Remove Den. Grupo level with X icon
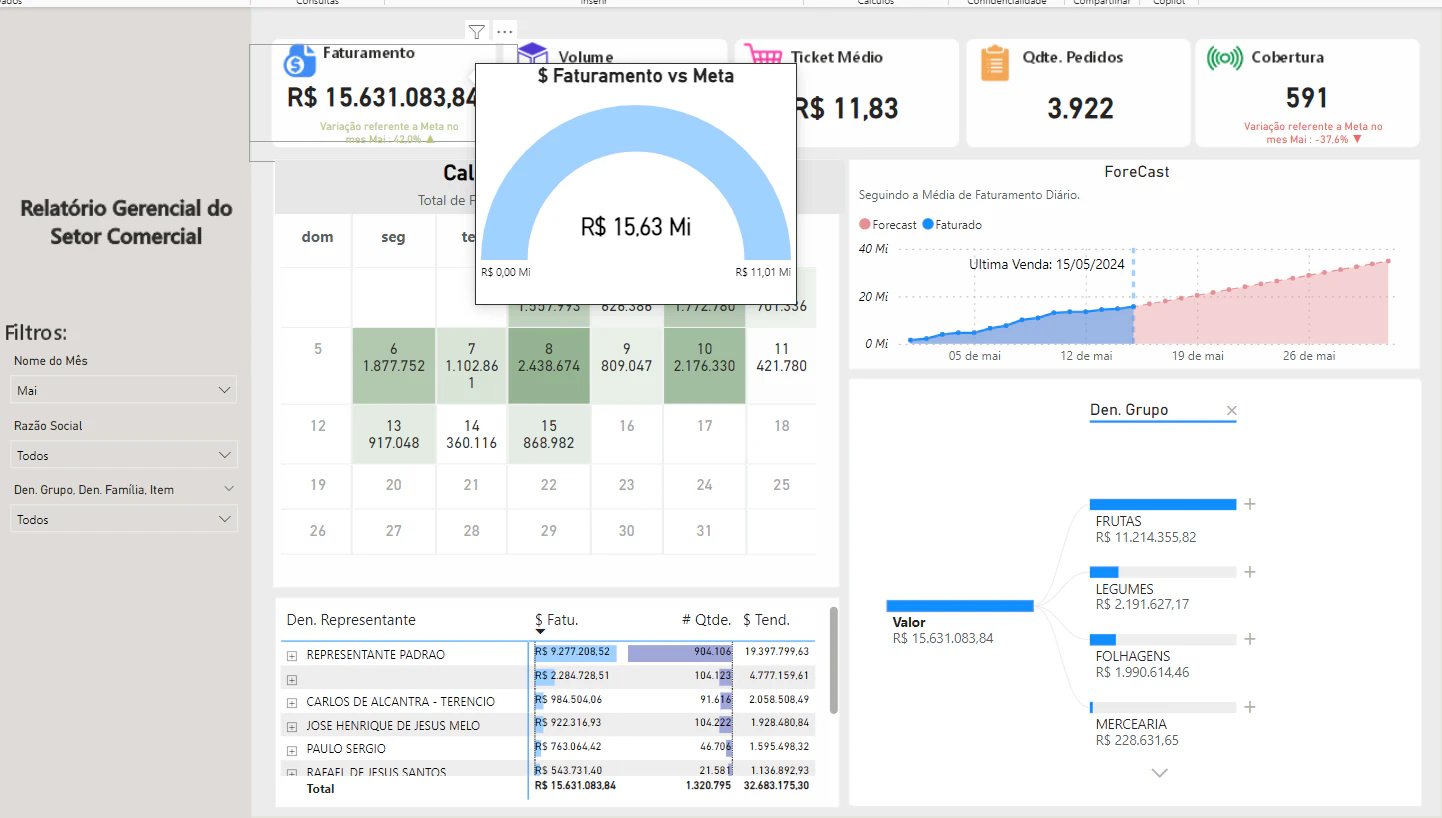 [x=1232, y=410]
